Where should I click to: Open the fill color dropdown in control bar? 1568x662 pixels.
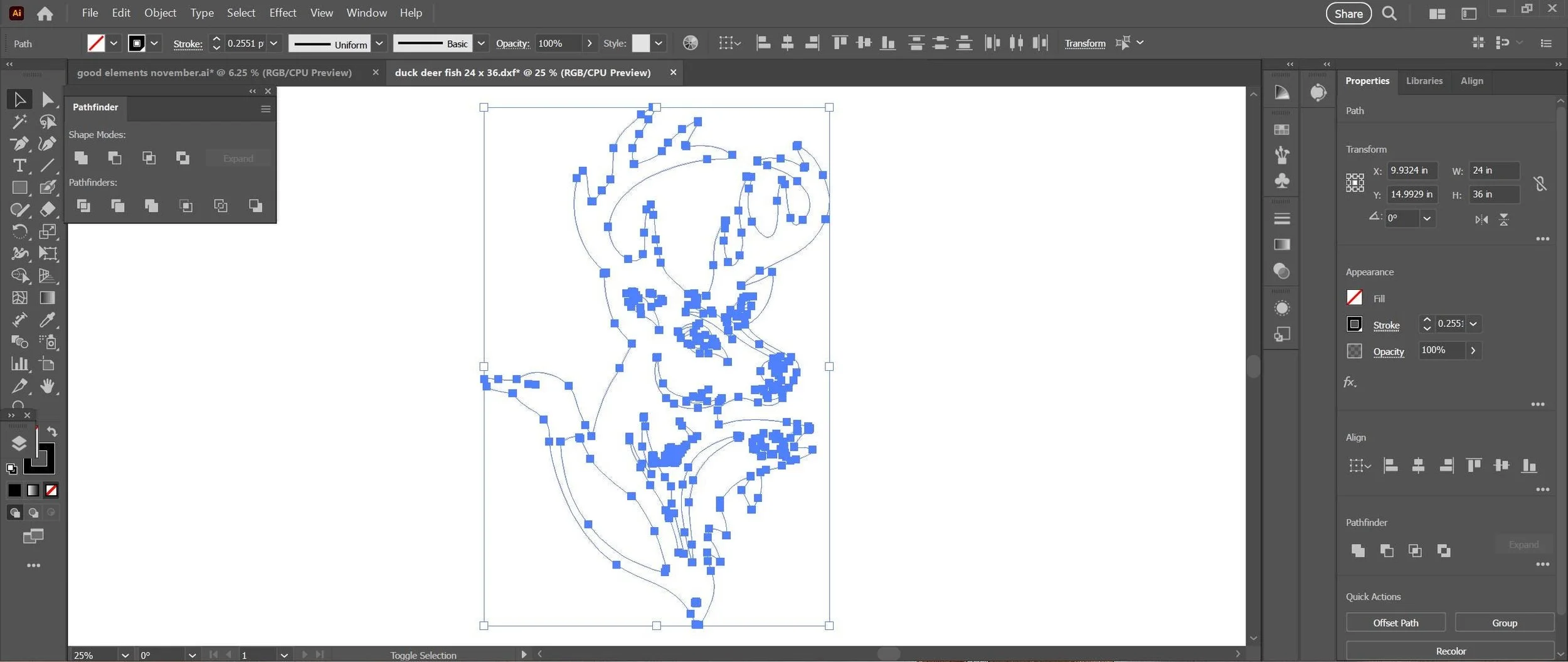[114, 43]
